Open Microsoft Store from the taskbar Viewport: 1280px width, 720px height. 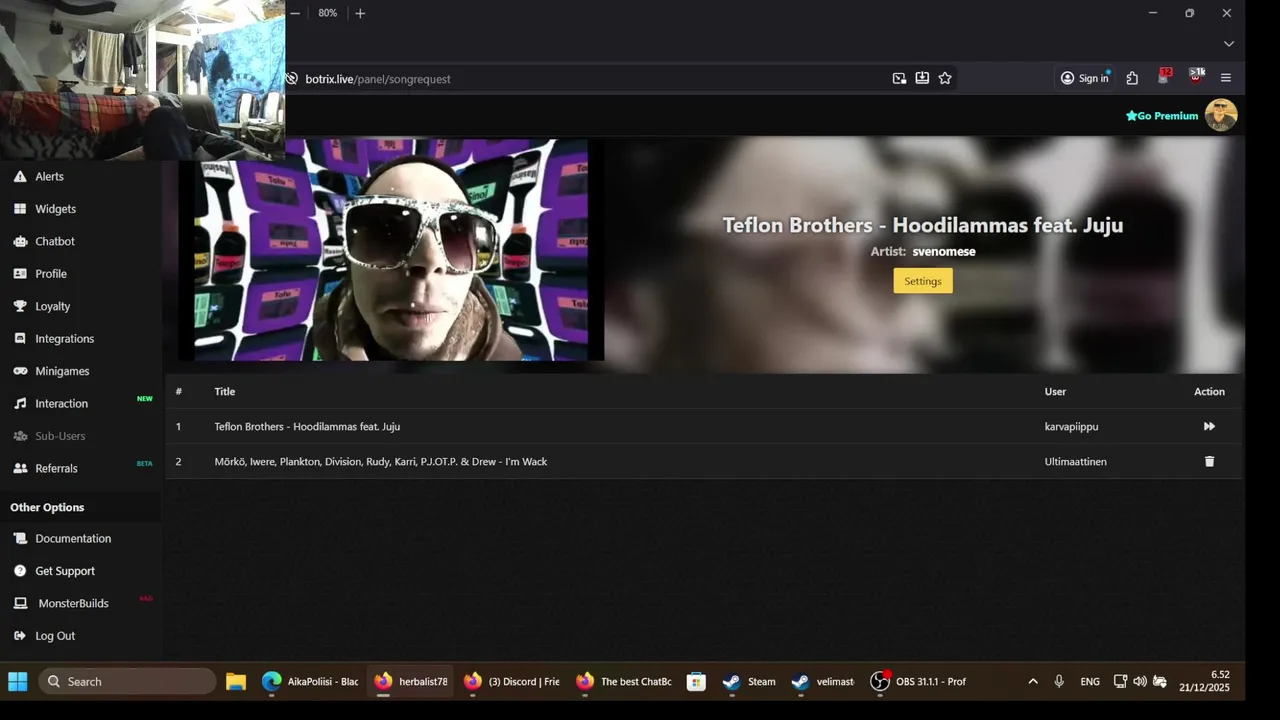point(697,682)
